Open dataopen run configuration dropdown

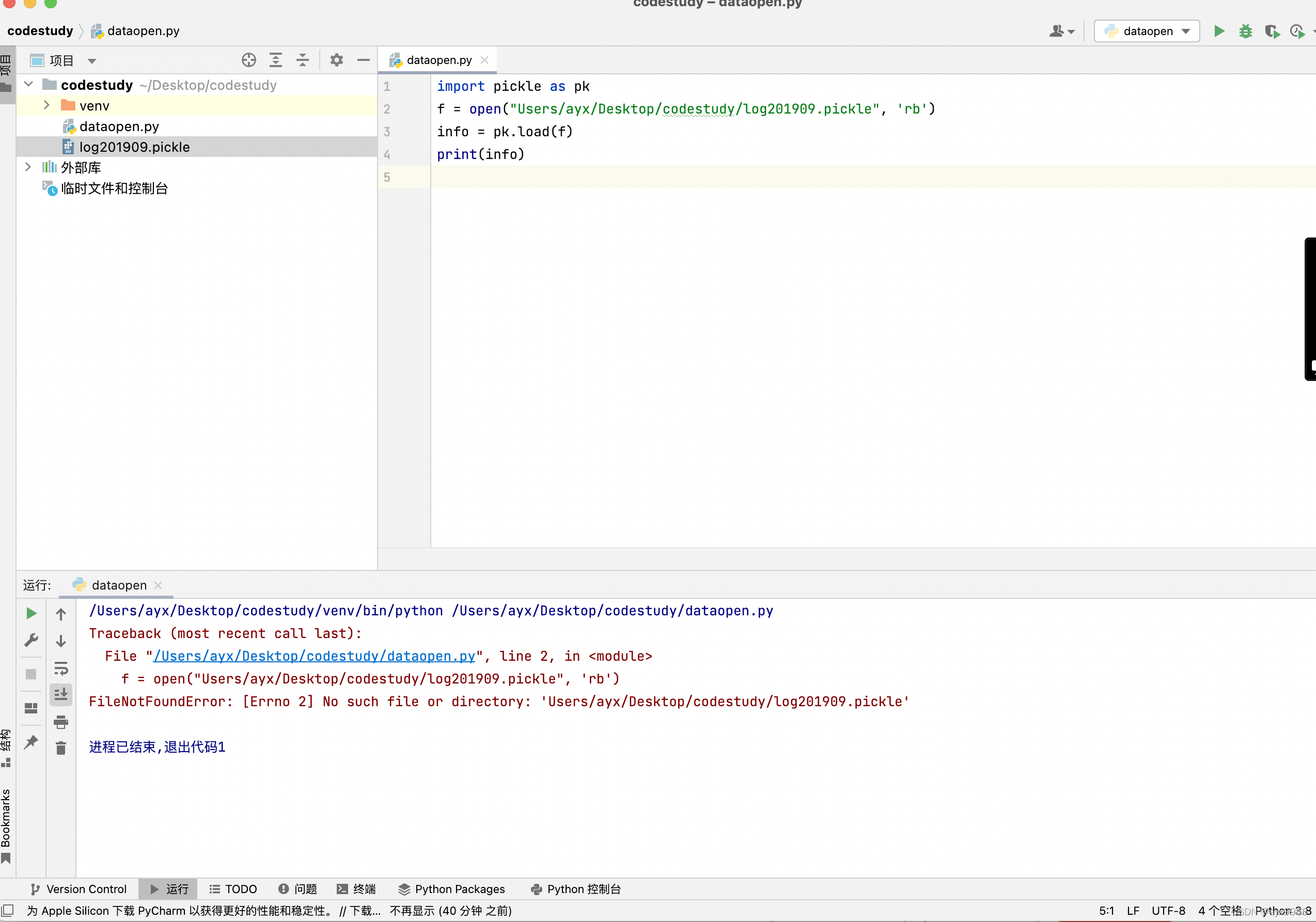coord(1147,31)
